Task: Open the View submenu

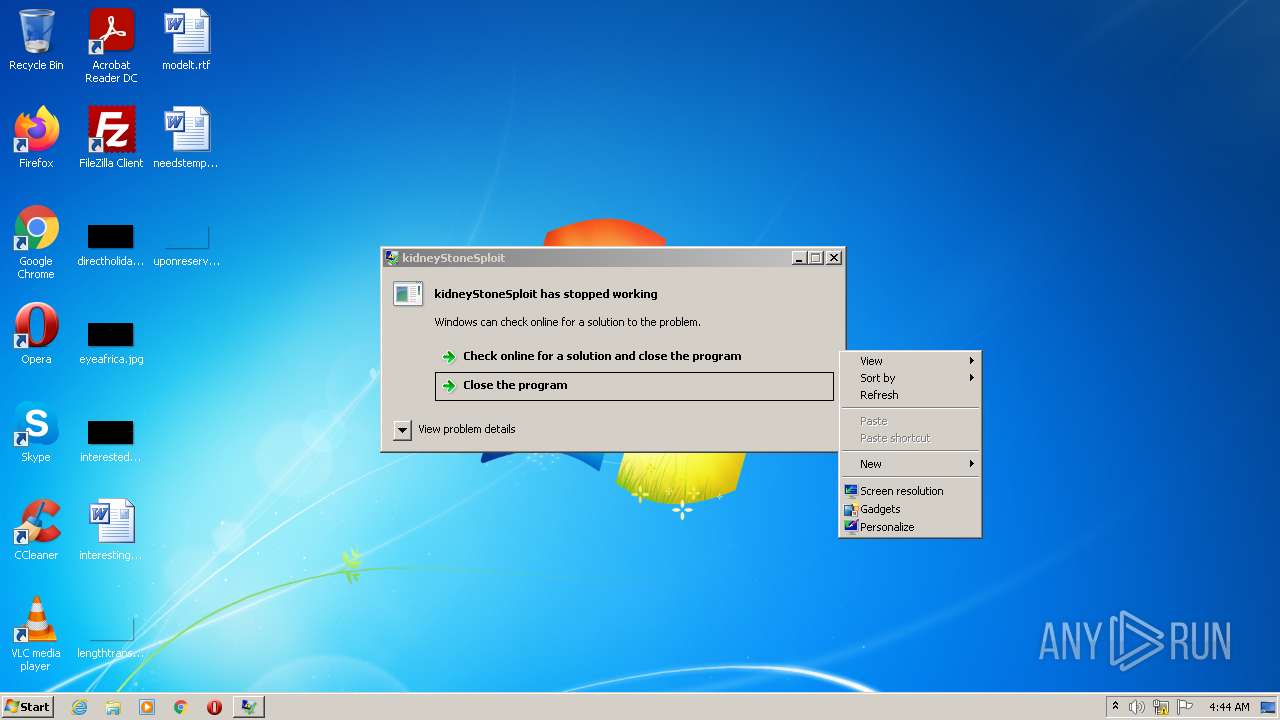Action: 909,361
